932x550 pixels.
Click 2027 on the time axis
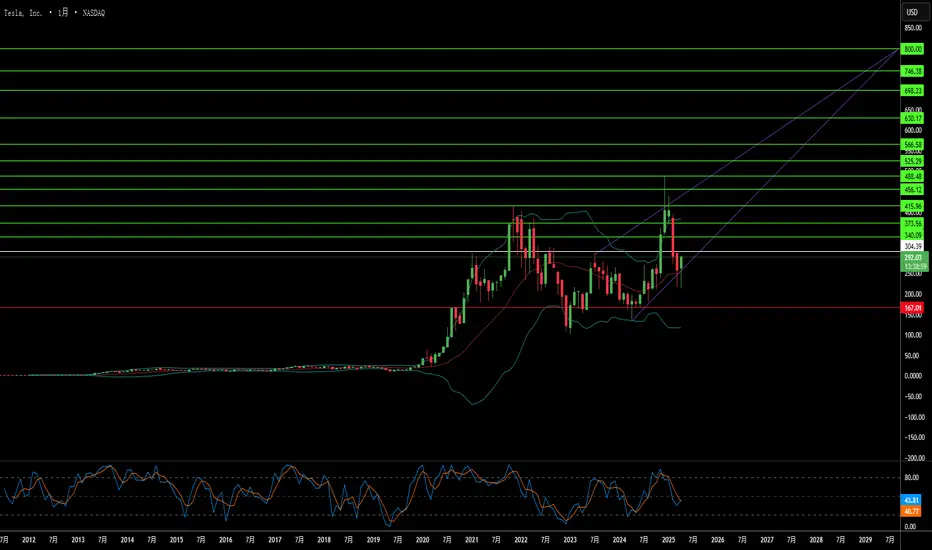click(x=767, y=540)
